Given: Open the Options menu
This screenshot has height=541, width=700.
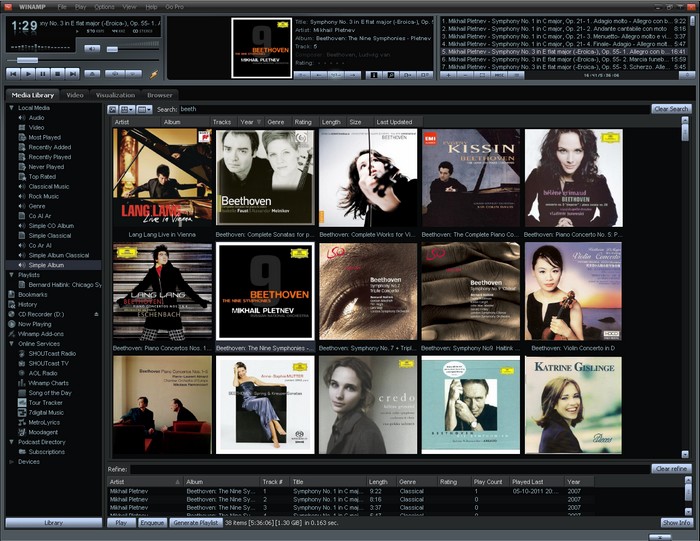Looking at the screenshot, I should 104,7.
